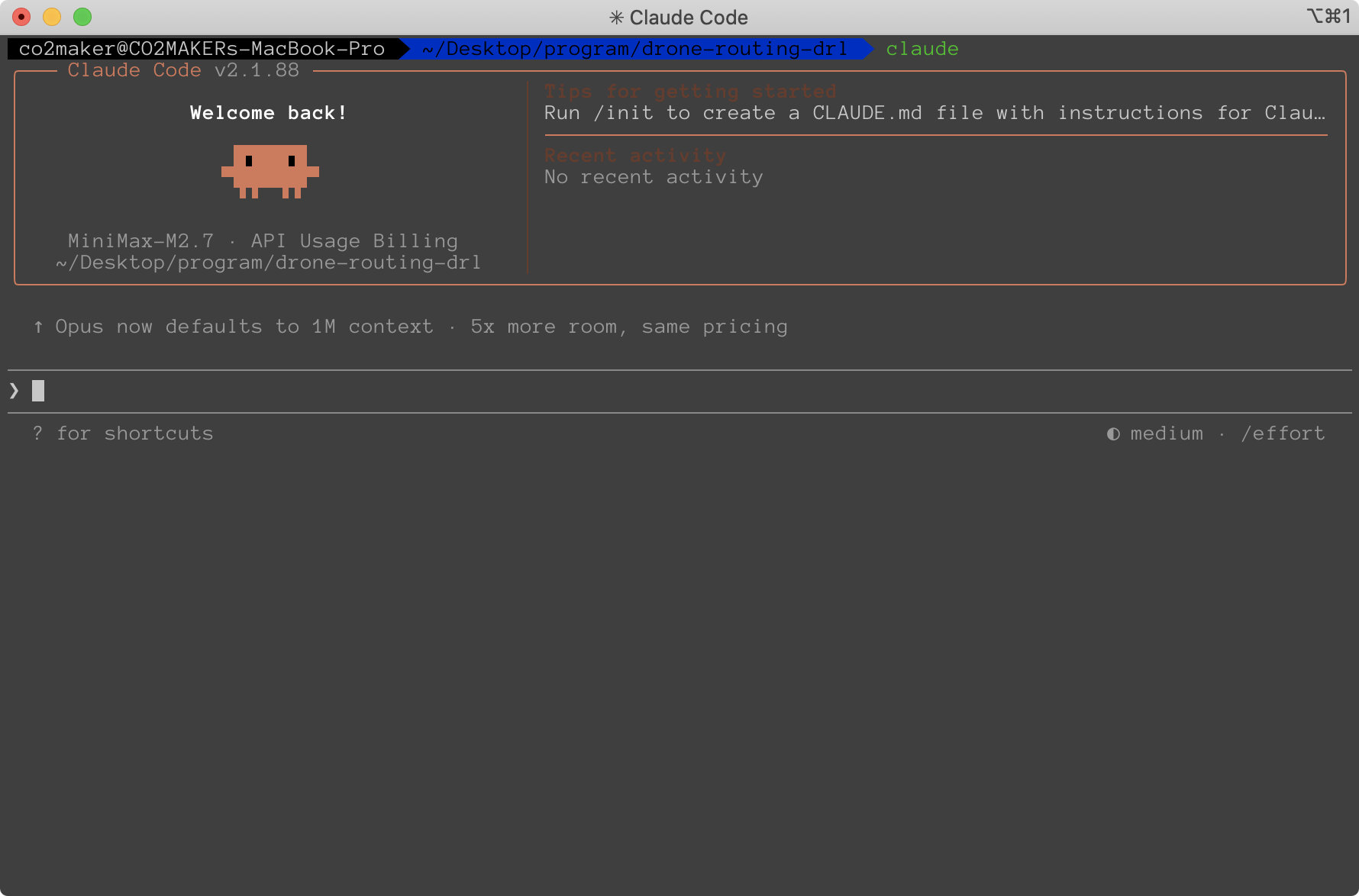
Task: Click the blue directory path prompt segment
Action: point(634,49)
